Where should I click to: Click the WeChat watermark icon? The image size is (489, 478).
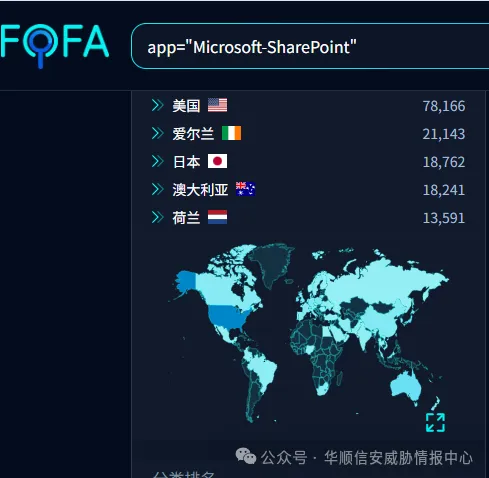point(246,456)
